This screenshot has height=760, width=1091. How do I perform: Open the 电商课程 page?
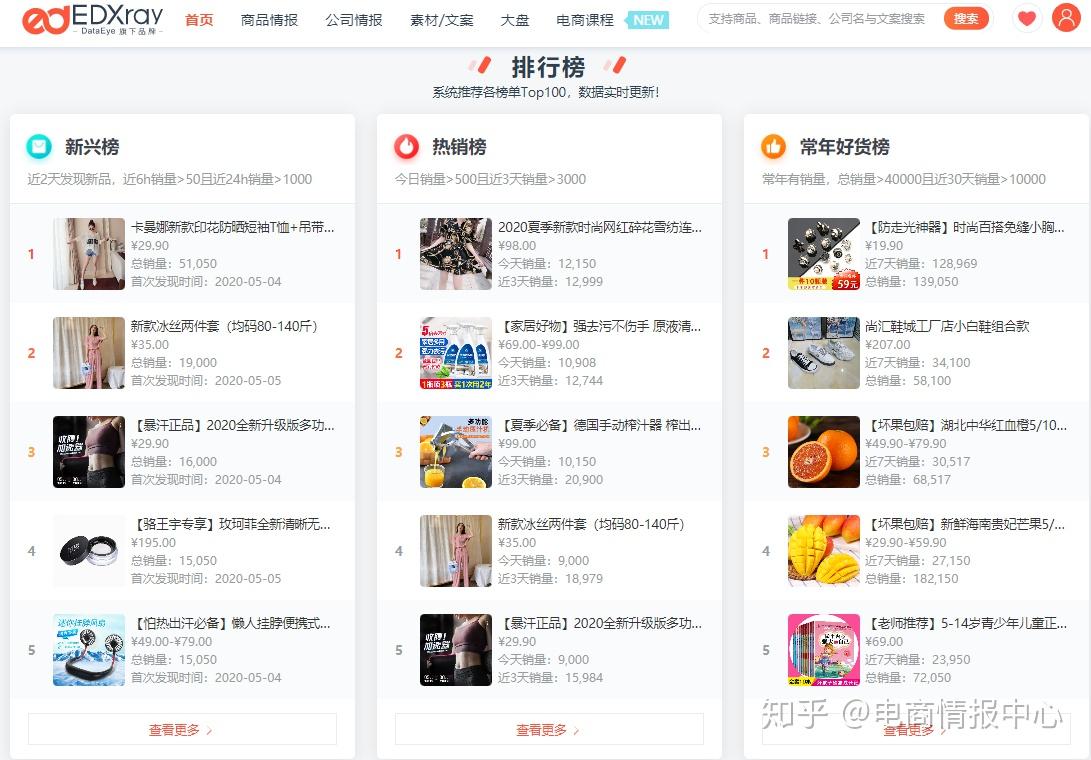click(585, 18)
